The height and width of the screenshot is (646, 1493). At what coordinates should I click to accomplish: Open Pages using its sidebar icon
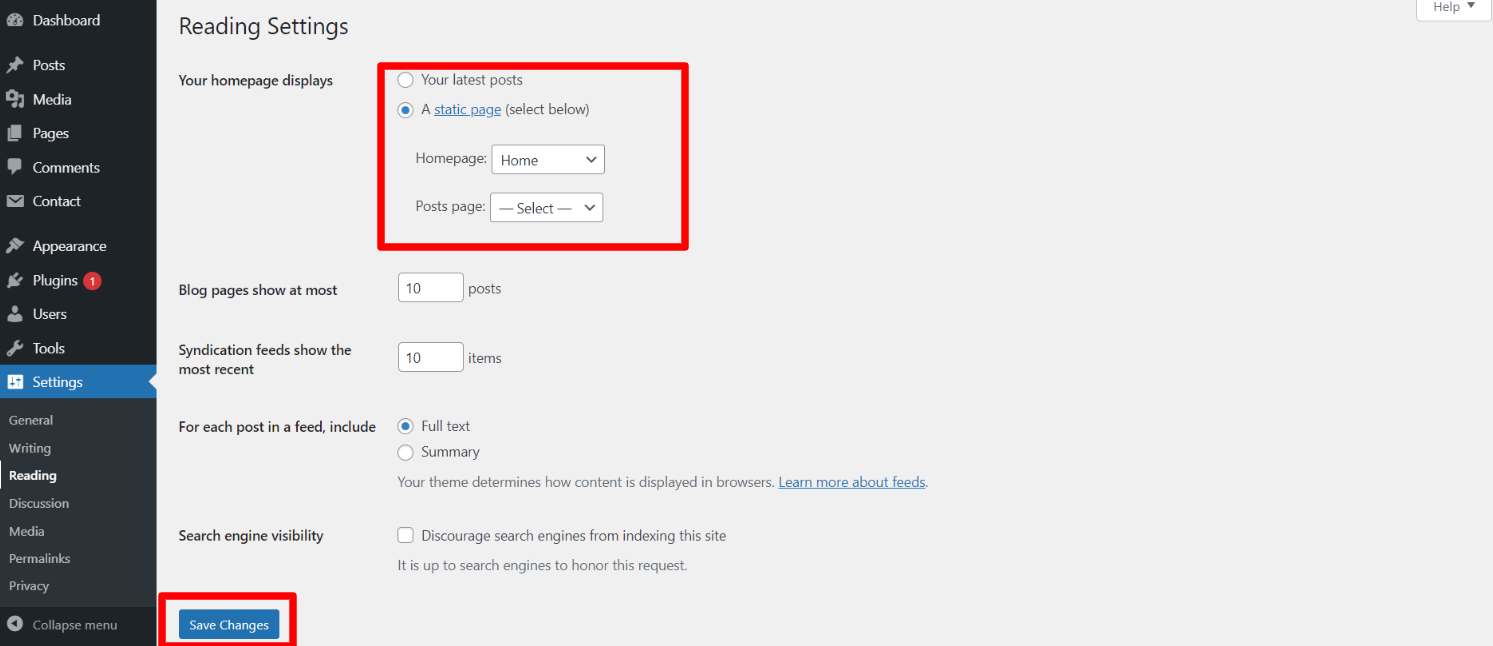click(15, 133)
